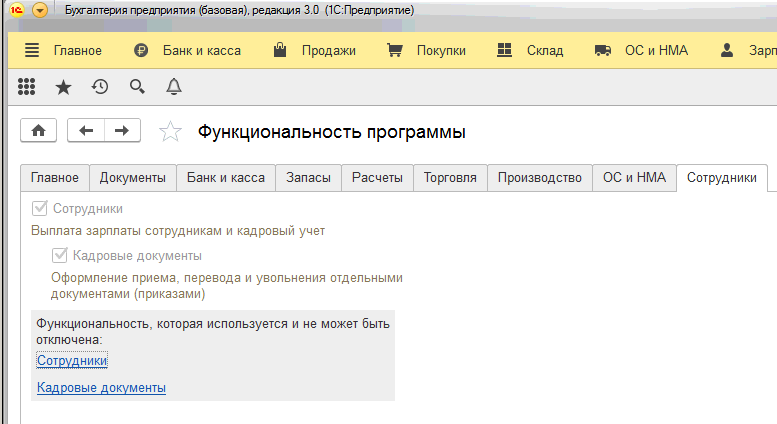Go to the Home page button
The width and height of the screenshot is (777, 424).
point(39,131)
